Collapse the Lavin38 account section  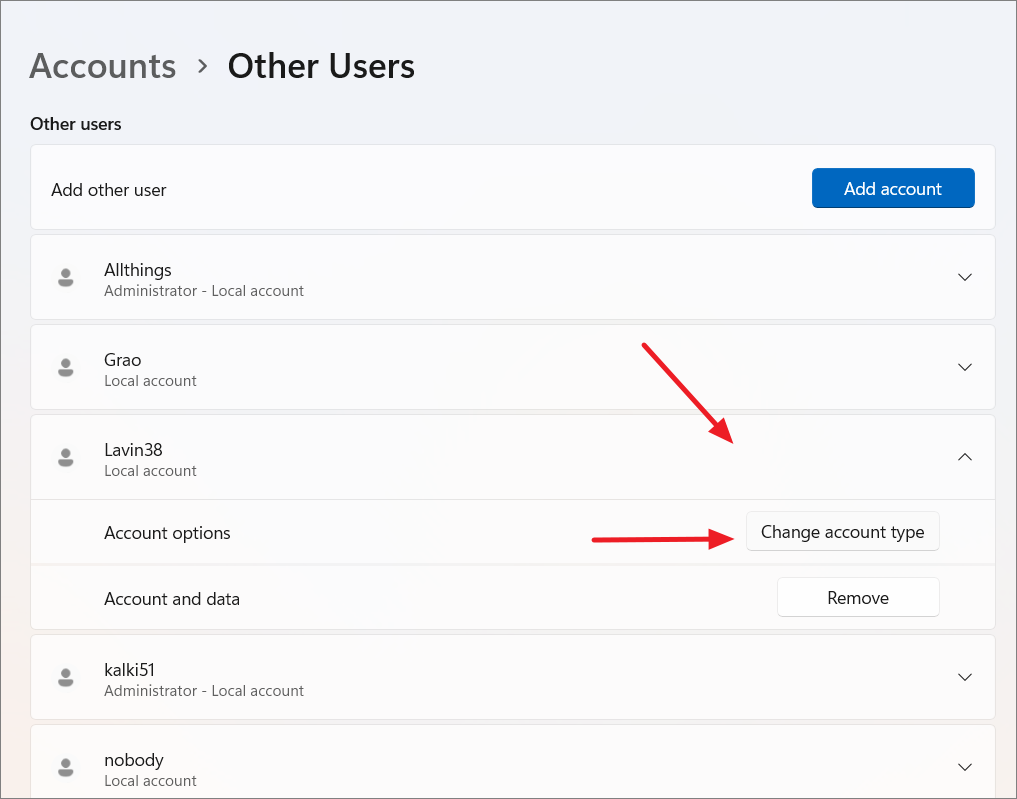tap(964, 457)
